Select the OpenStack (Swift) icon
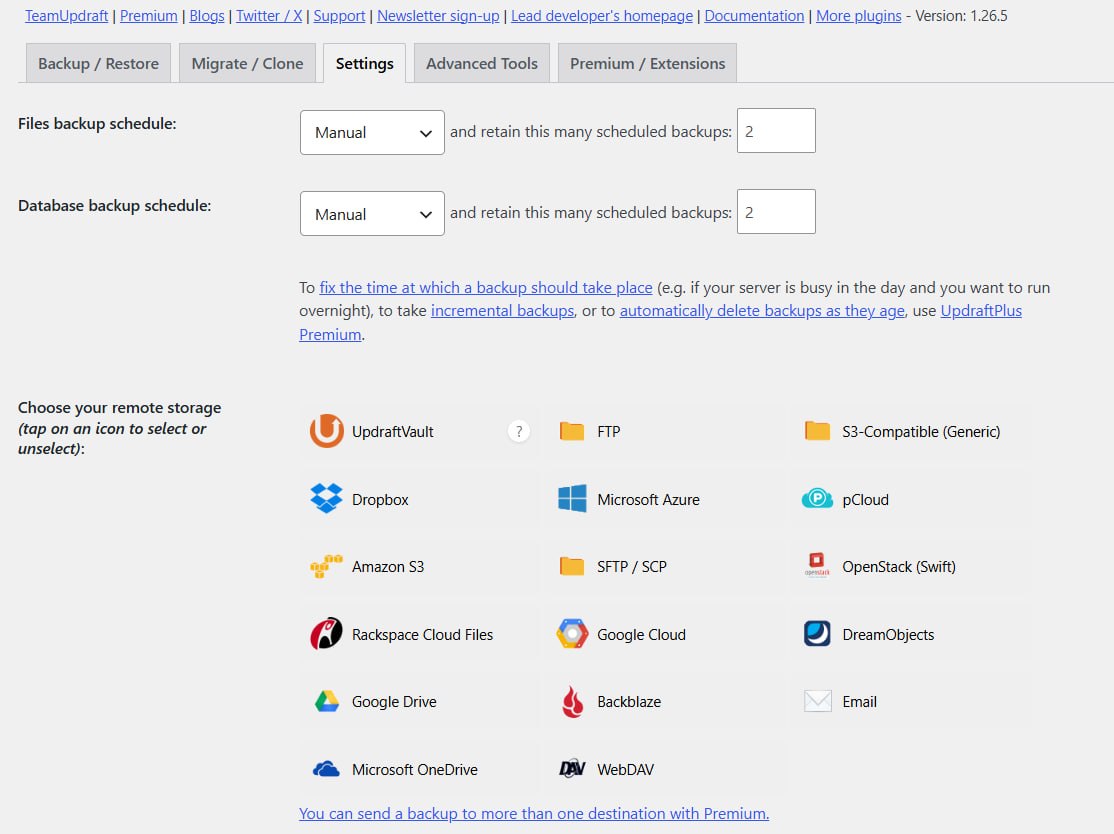Screen dimensions: 1114x834 click(817, 566)
